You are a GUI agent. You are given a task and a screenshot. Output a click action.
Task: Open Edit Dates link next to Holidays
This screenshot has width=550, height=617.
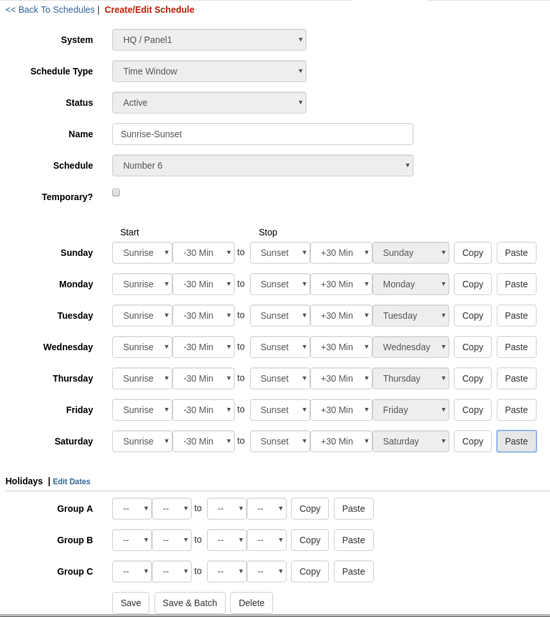click(71, 481)
